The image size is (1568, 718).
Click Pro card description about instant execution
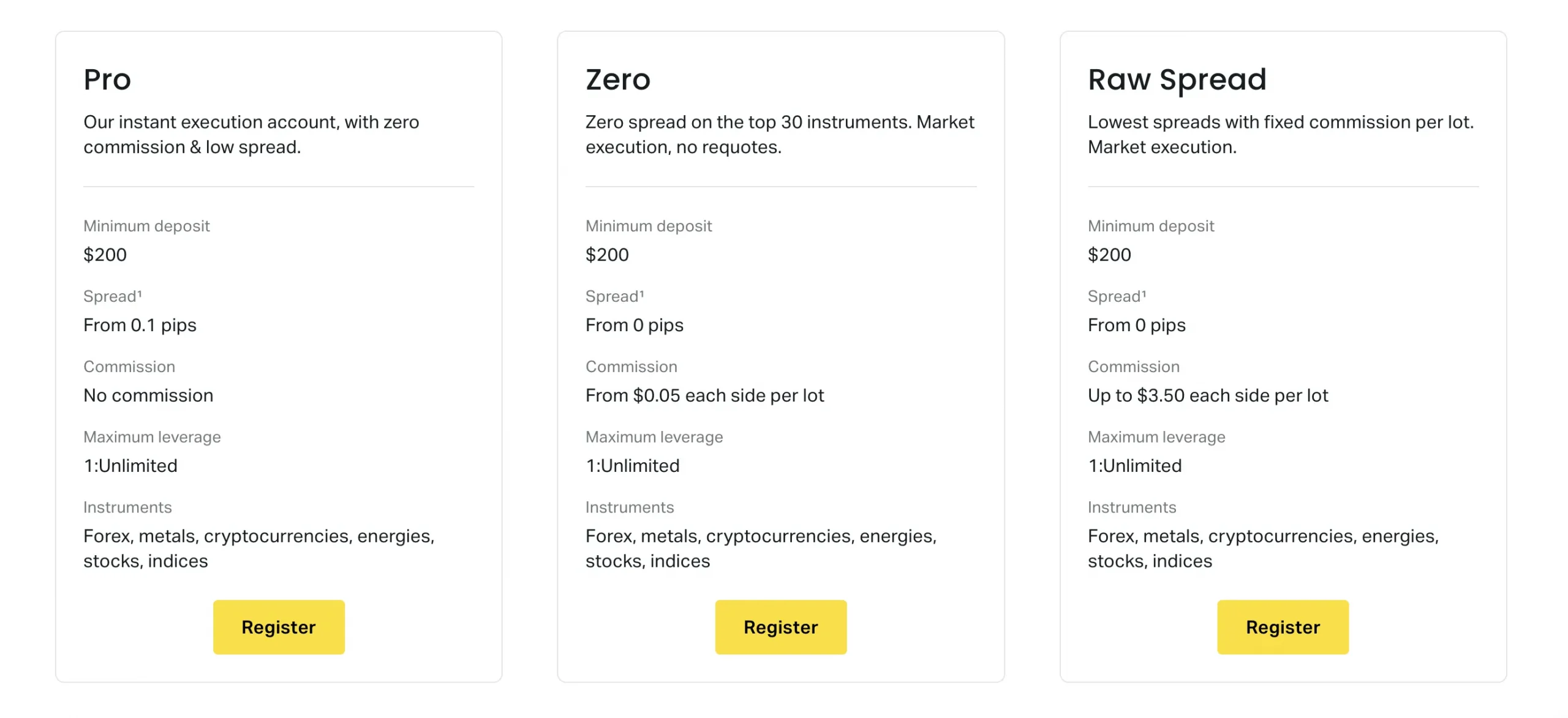pyautogui.click(x=251, y=135)
